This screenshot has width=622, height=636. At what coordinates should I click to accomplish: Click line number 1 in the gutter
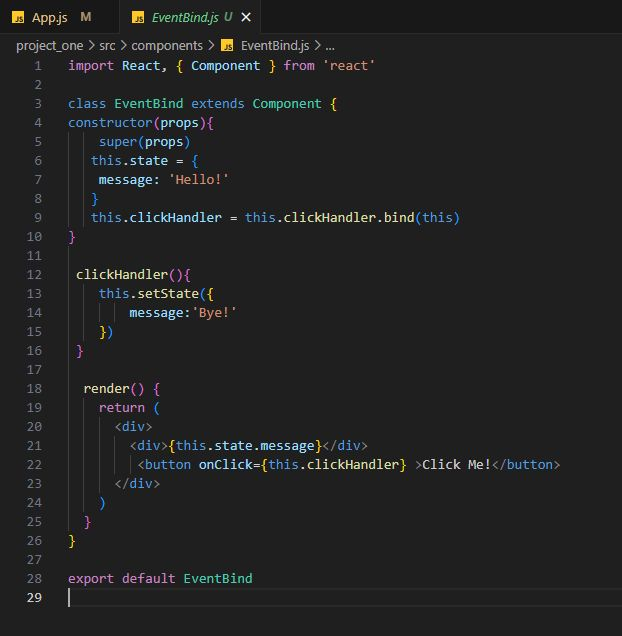[x=38, y=65]
